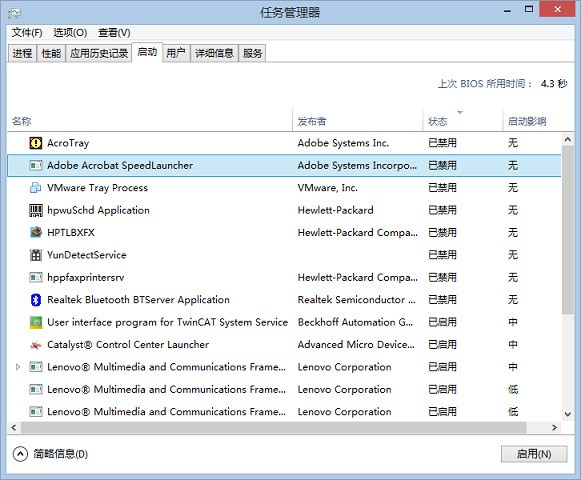Image resolution: width=581 pixels, height=480 pixels.
Task: Click publisher VMware, Inc.
Action: [328, 188]
